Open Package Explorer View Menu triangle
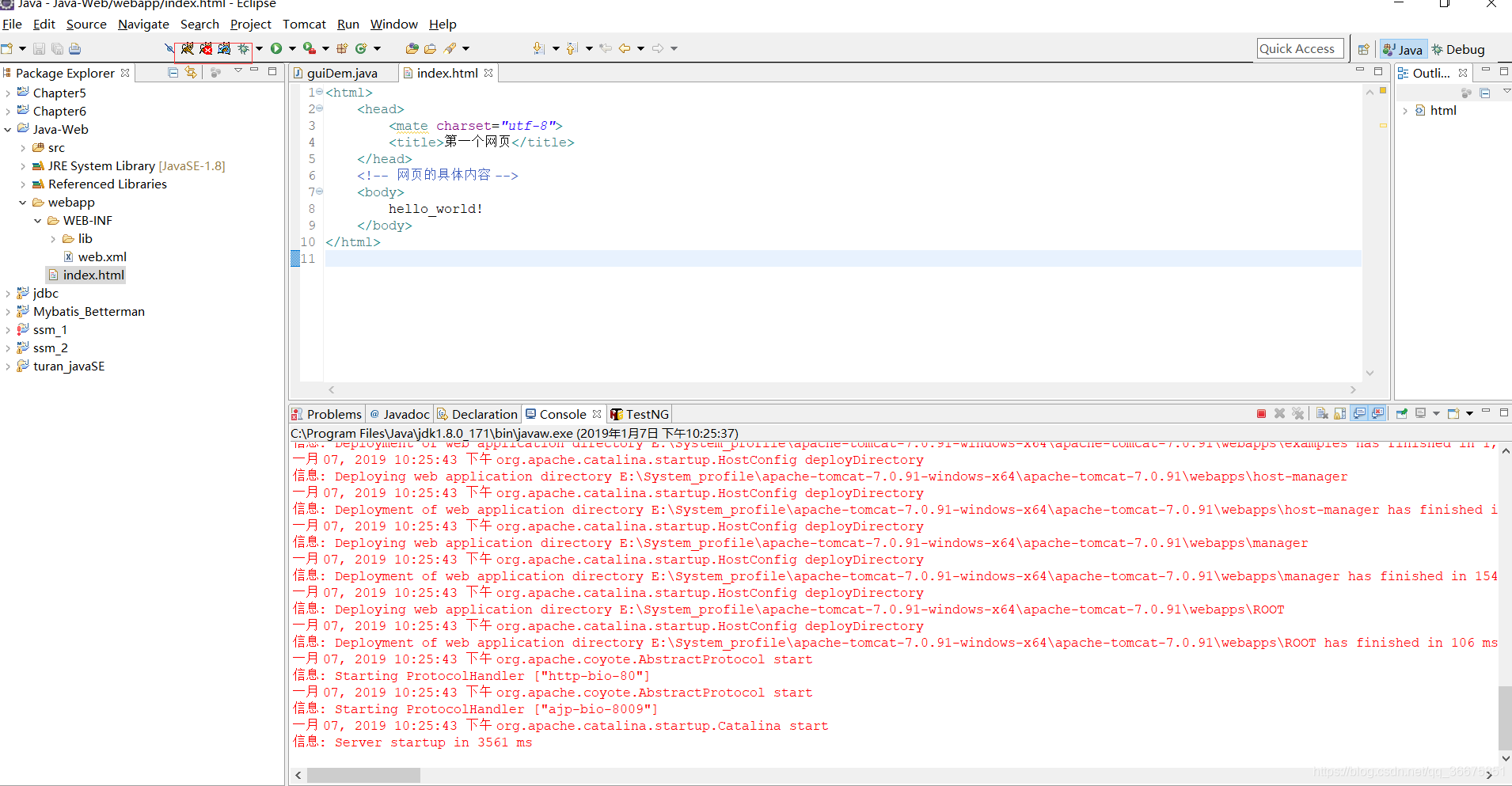Viewport: 1512px width, 786px height. (237, 71)
